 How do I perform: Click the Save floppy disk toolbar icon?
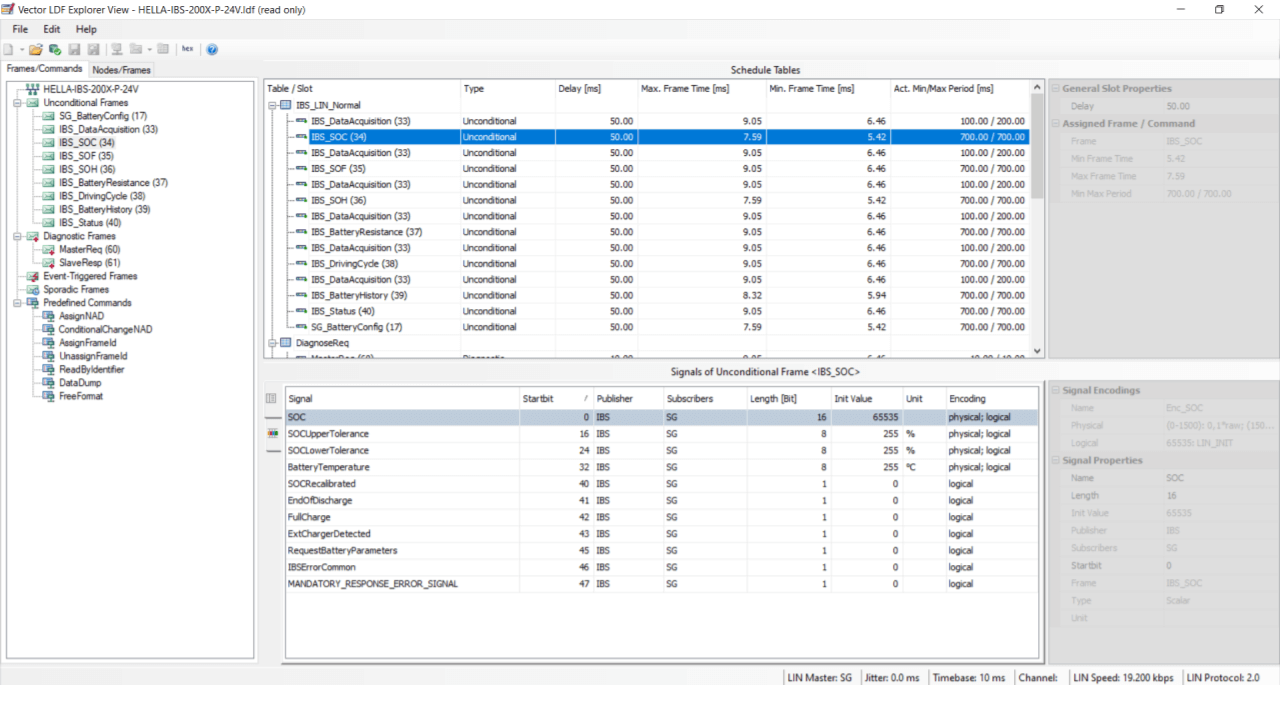pos(74,49)
